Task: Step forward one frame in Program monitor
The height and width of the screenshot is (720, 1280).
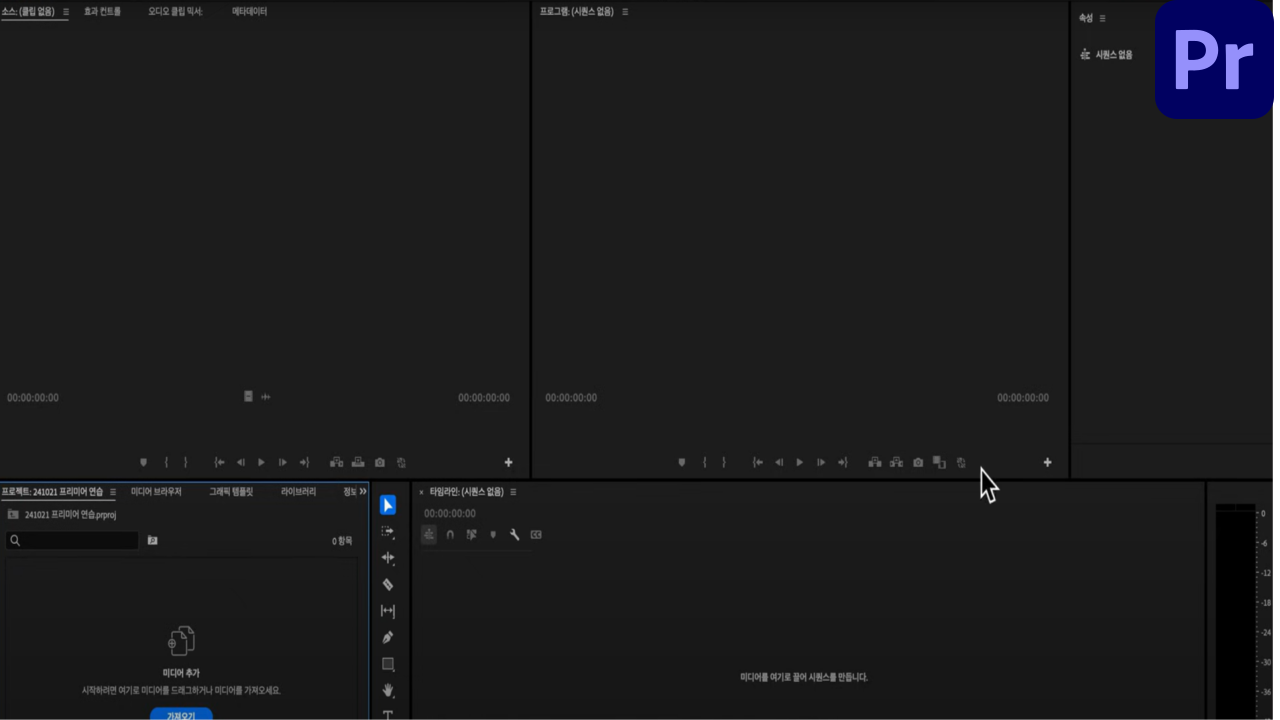Action: click(x=821, y=462)
